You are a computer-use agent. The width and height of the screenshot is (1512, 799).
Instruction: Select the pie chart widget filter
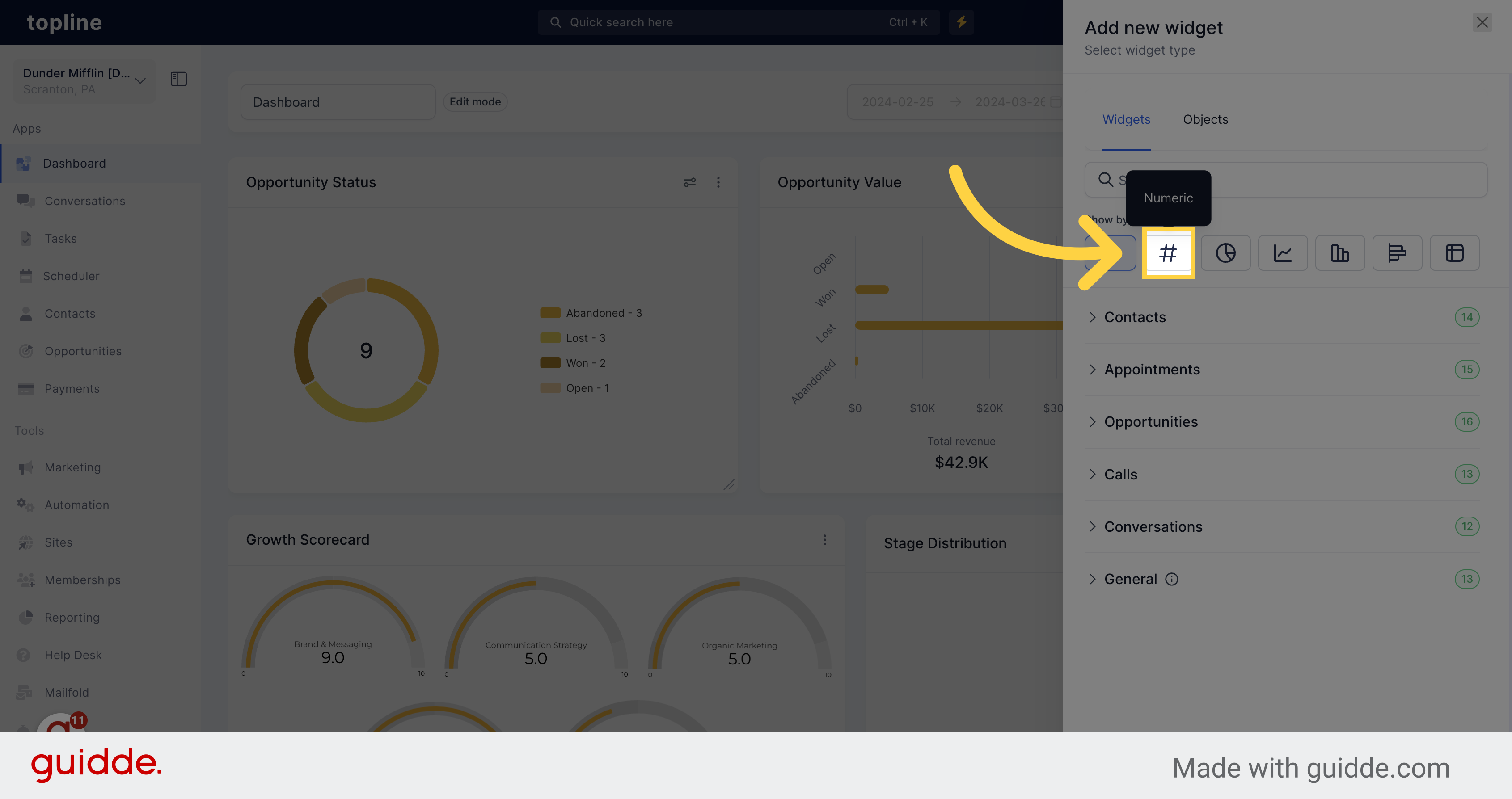click(1225, 253)
